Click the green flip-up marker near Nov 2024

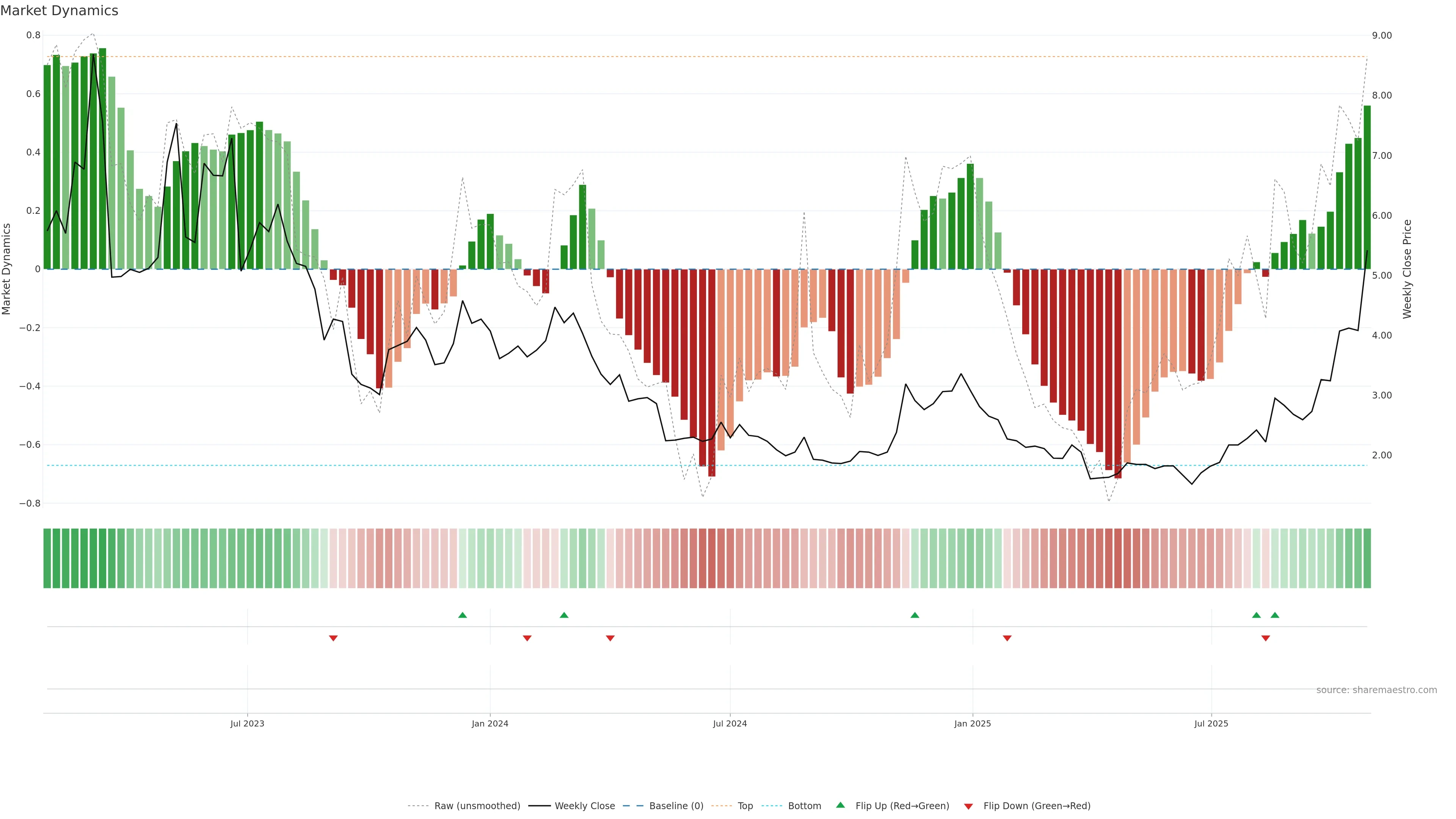point(915,615)
